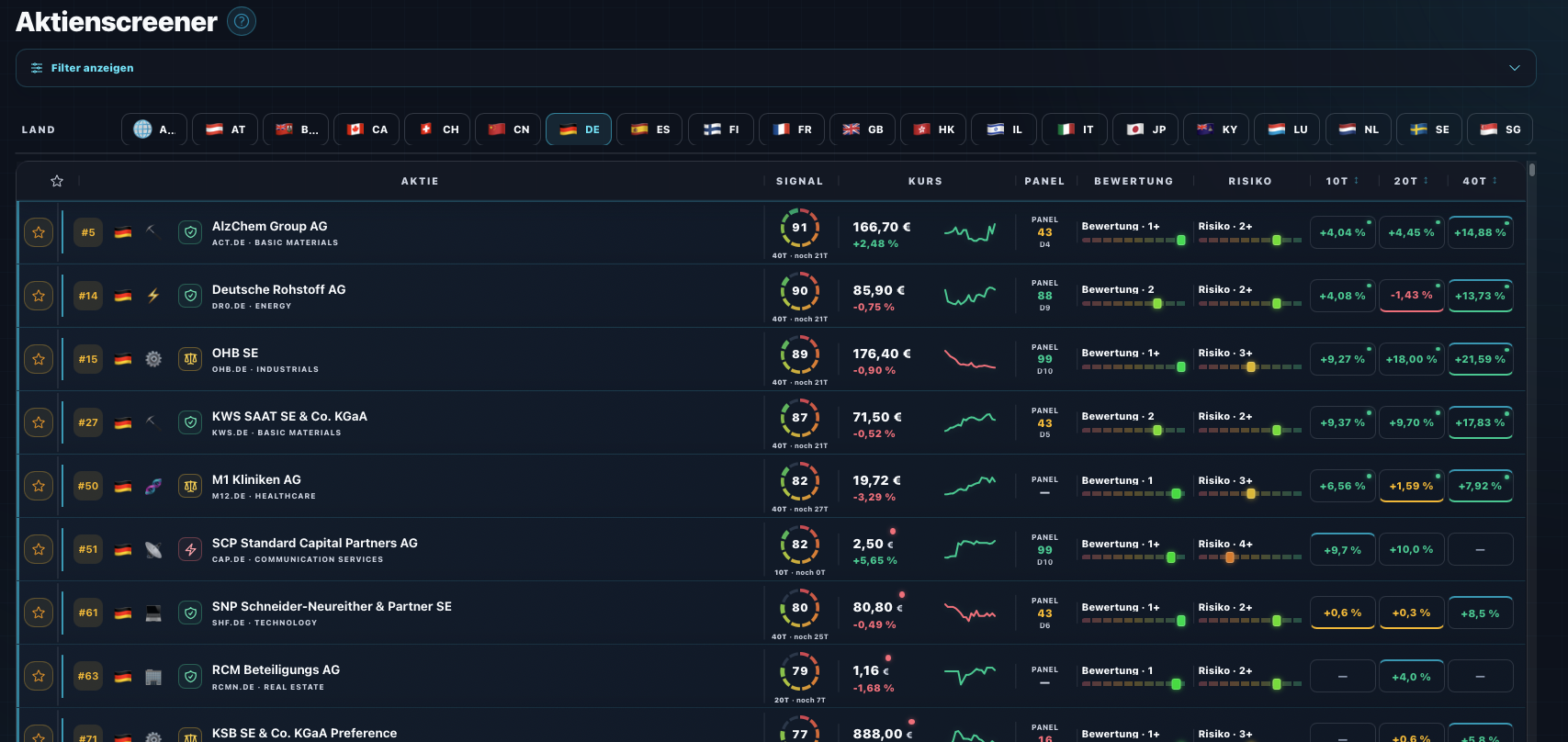Toggle favorite star for KWS SAAT SE
Screen dimensions: 1568x742
coord(39,422)
